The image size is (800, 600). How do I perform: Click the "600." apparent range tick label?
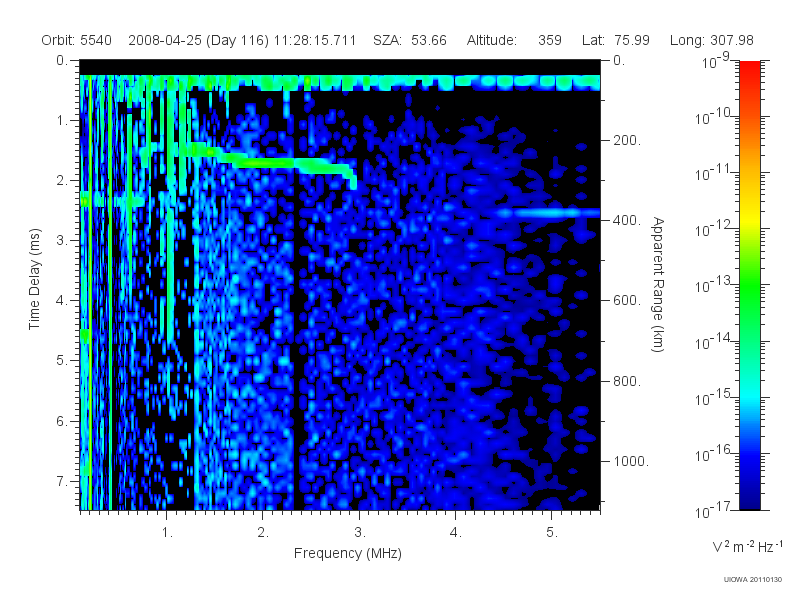tap(627, 301)
